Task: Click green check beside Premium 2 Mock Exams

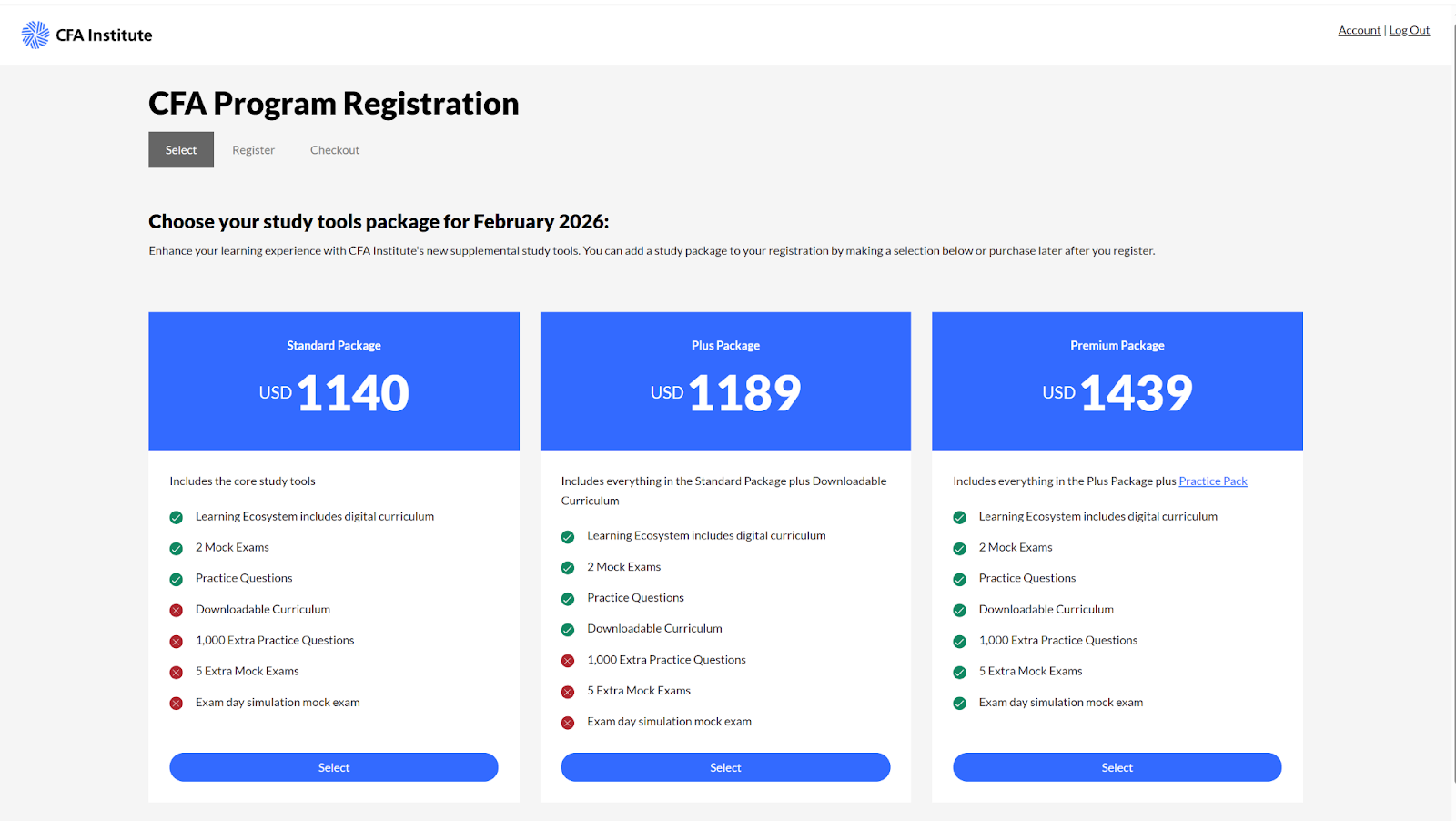Action: point(959,549)
